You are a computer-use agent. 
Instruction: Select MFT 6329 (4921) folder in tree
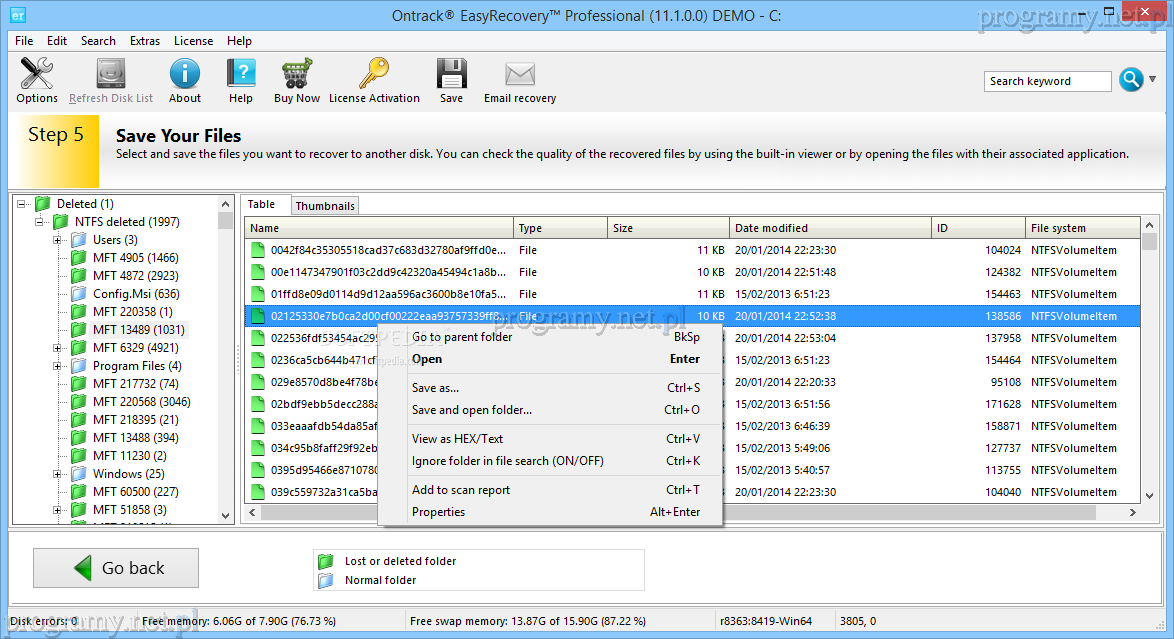pyautogui.click(x=135, y=348)
